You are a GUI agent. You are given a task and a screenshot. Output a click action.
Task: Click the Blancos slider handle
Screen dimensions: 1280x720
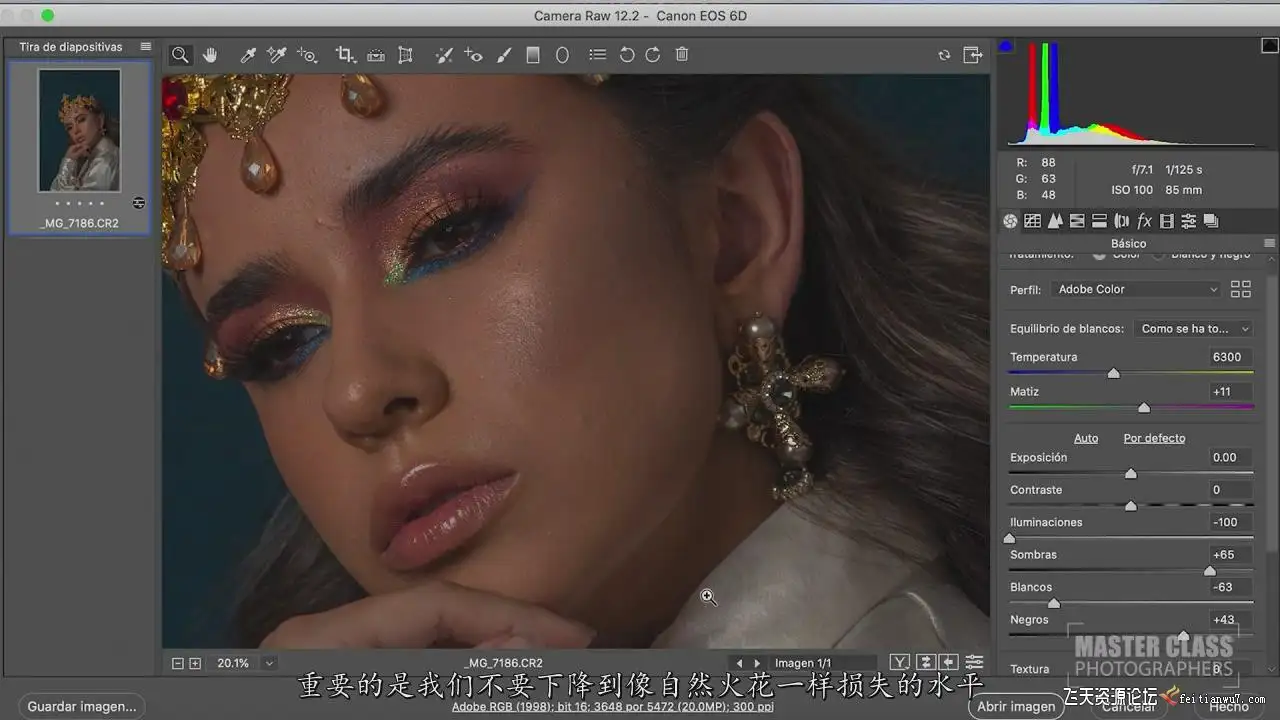[x=1053, y=603]
